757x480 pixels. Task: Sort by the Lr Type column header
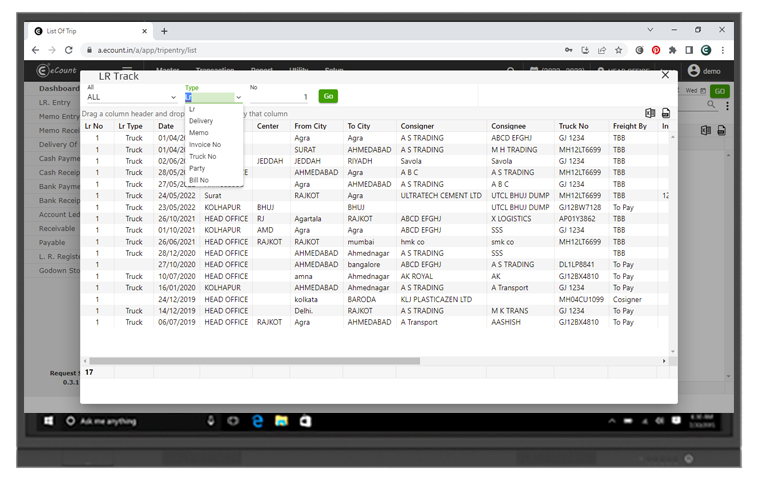point(130,126)
